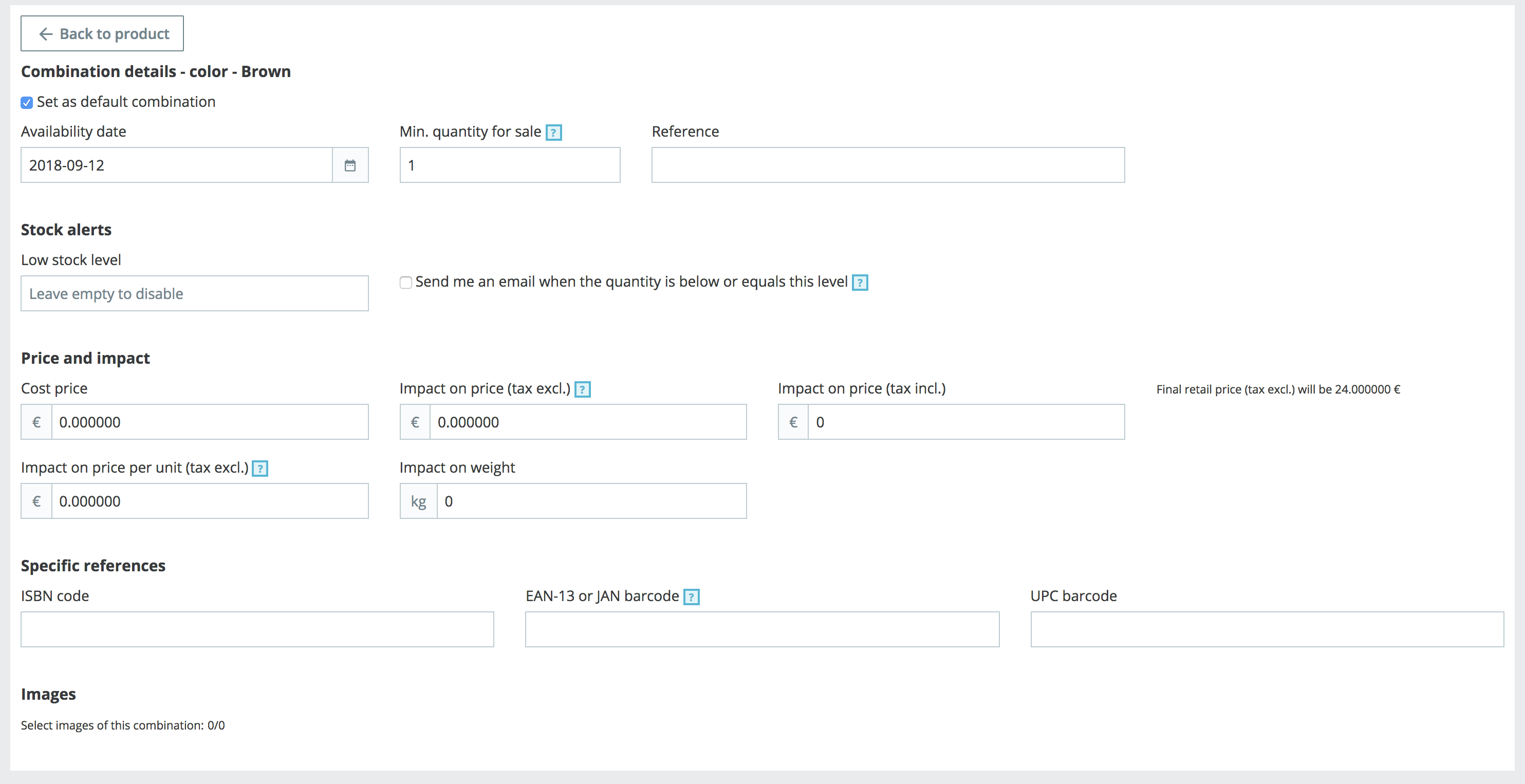The image size is (1525, 784).
Task: Click Back to product button
Action: pos(102,34)
